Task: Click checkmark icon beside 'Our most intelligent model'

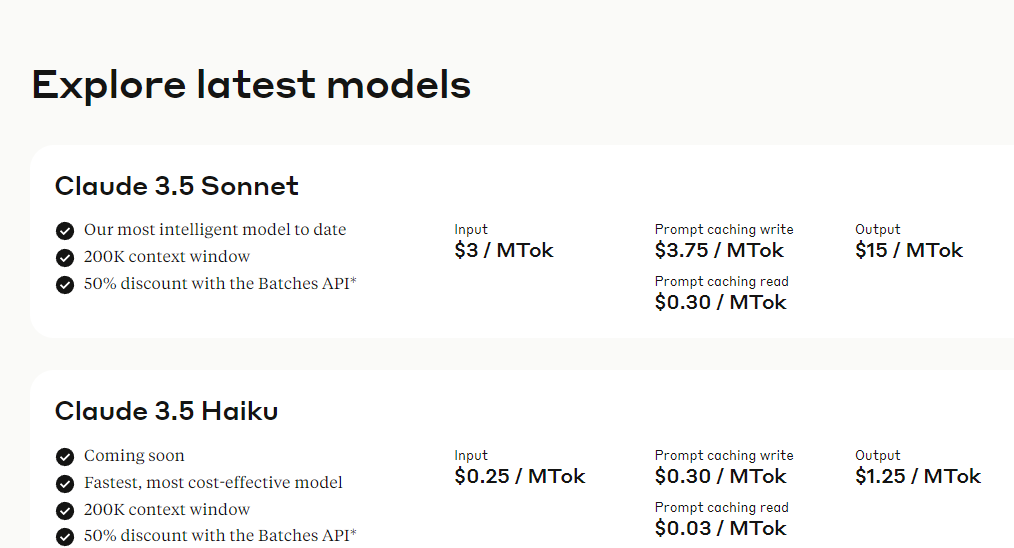Action: 65,230
